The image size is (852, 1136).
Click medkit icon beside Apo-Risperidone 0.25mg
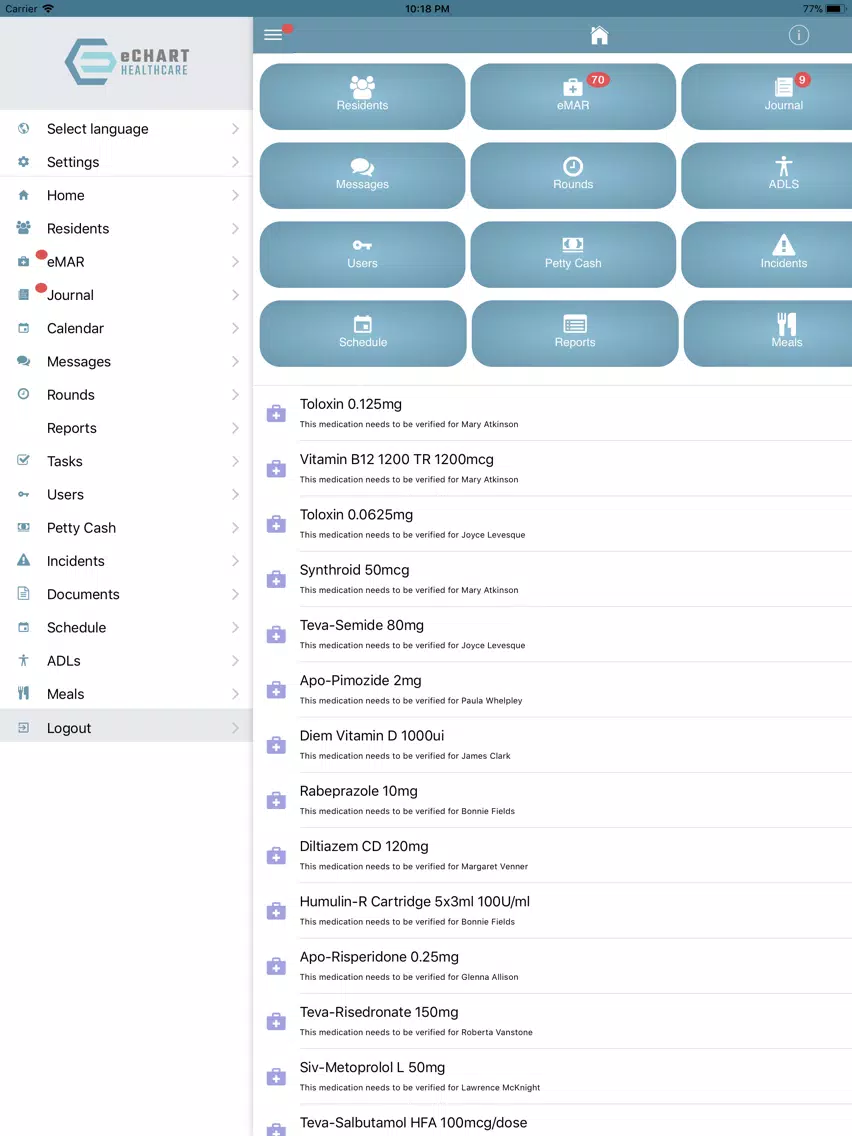[x=276, y=966]
